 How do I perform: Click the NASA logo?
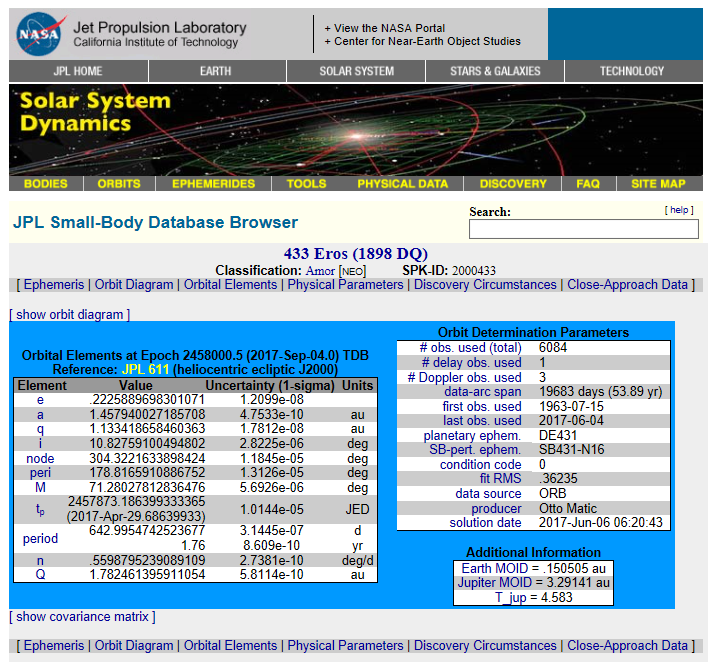[39, 34]
